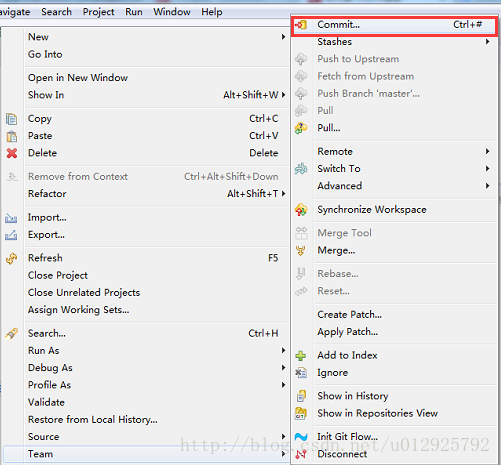Choose Close Unrelated Projects
Viewport: 501px width, 465px height.
tap(84, 293)
